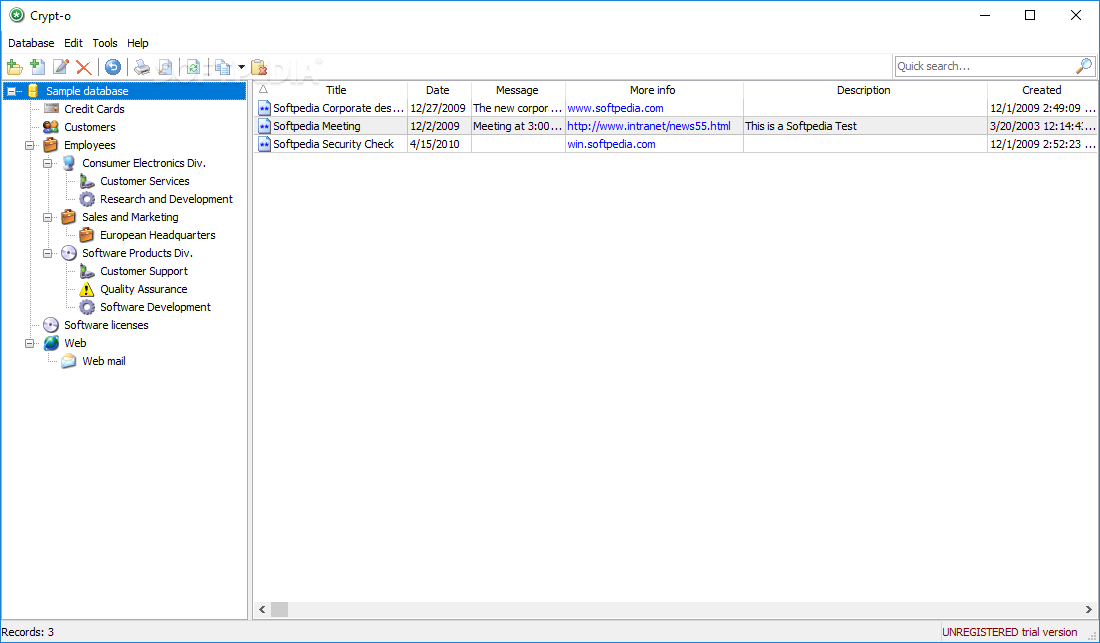Click the horizontal scrollbar right arrow
Screen dimensions: 1100x643
[x=1089, y=609]
